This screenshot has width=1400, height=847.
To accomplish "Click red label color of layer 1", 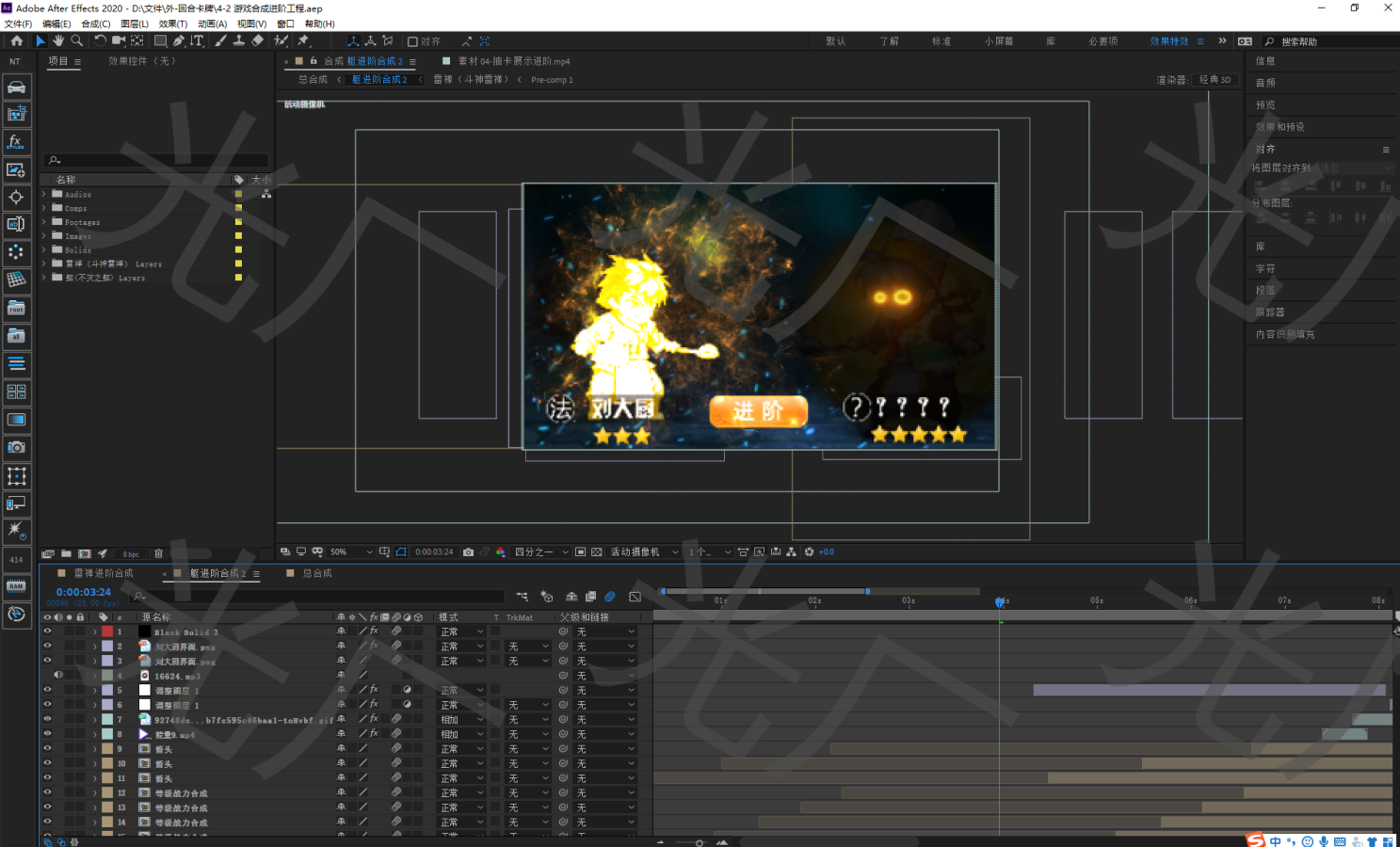I will click(107, 631).
